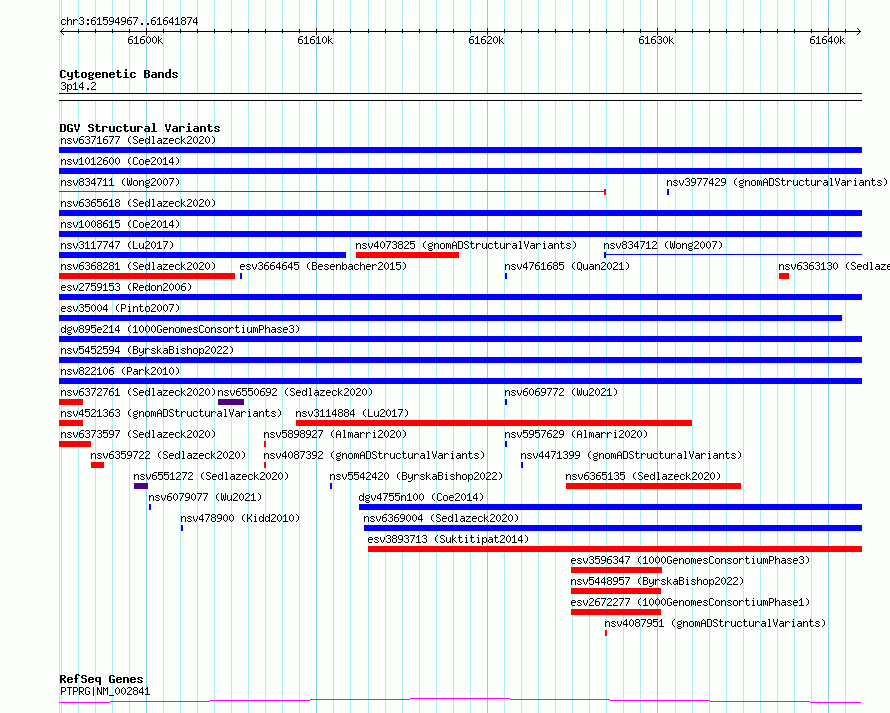This screenshot has width=890, height=713.
Task: Open nsv4521363 (gnomADStructuralVariants) label
Action: pos(171,413)
